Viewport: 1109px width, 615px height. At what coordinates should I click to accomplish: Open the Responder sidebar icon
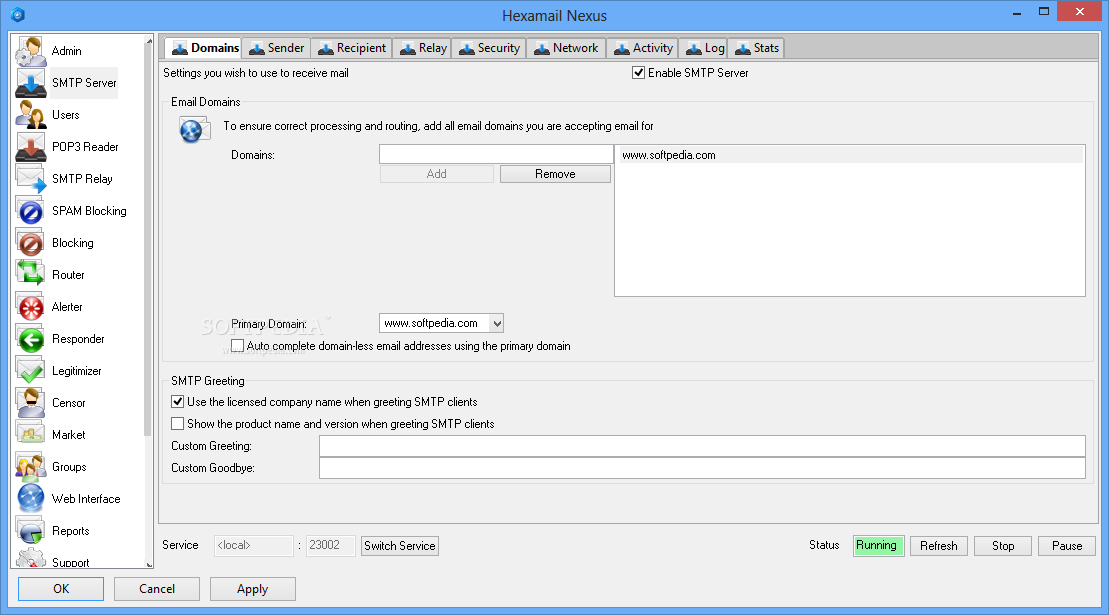coord(30,339)
